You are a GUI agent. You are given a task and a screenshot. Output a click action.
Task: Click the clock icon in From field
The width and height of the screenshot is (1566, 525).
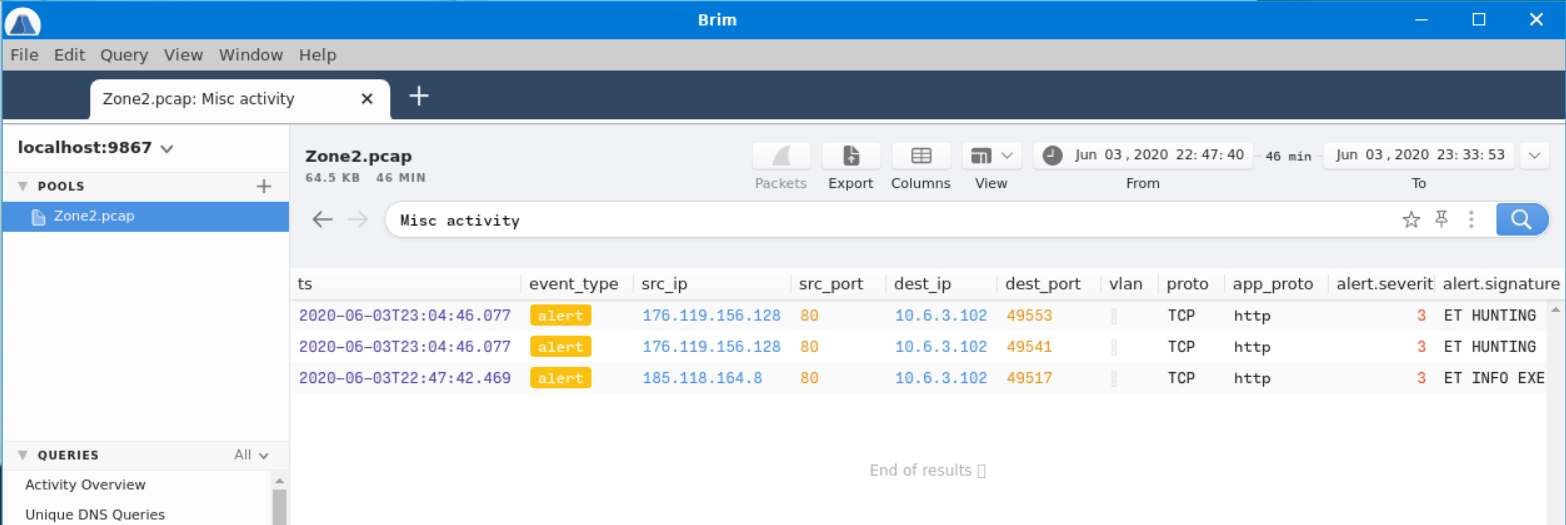tap(1052, 155)
